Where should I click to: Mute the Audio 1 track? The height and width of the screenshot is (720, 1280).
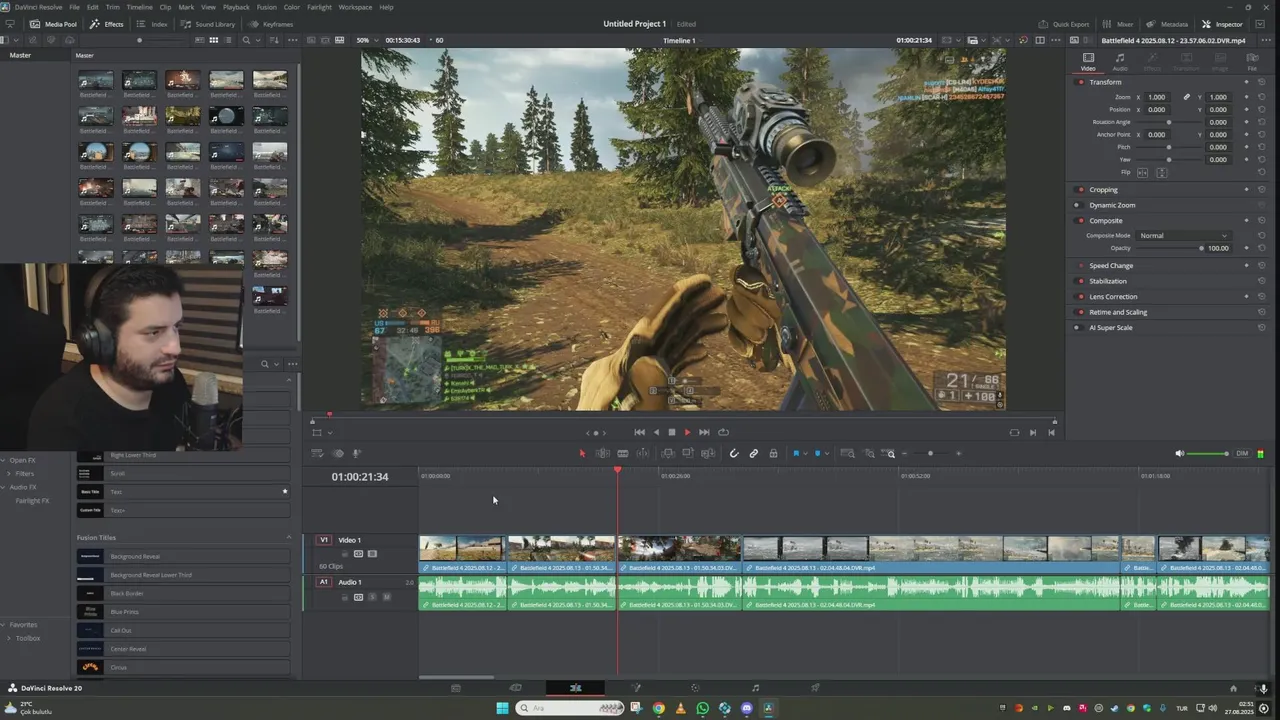pyautogui.click(x=386, y=597)
